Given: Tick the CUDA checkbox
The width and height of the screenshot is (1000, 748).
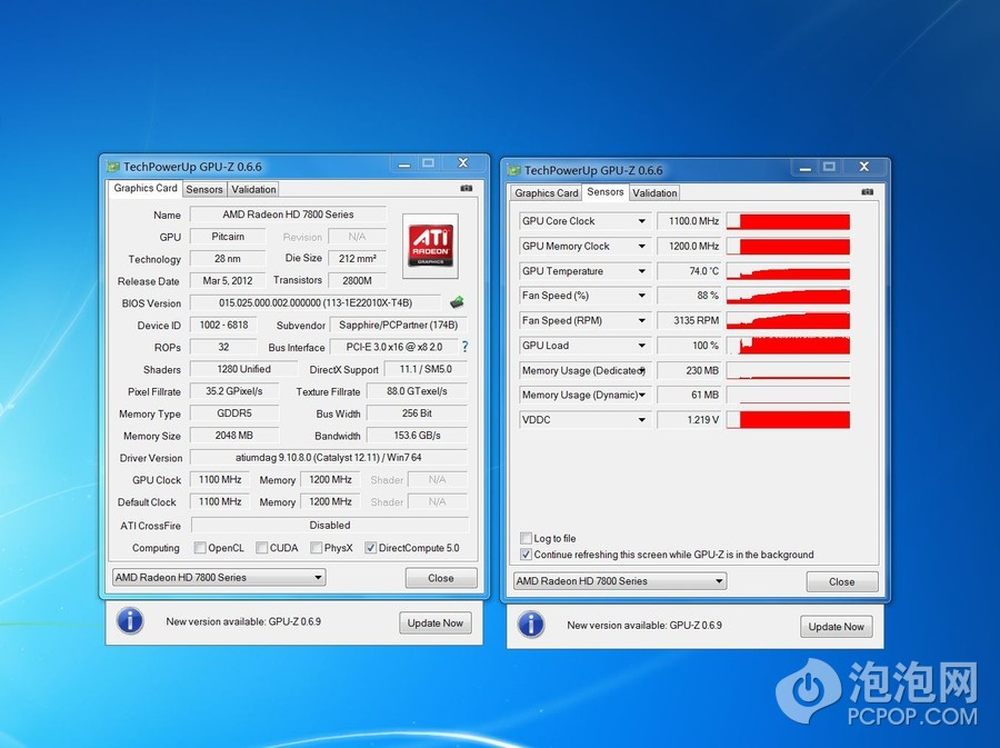Looking at the screenshot, I should (x=261, y=548).
